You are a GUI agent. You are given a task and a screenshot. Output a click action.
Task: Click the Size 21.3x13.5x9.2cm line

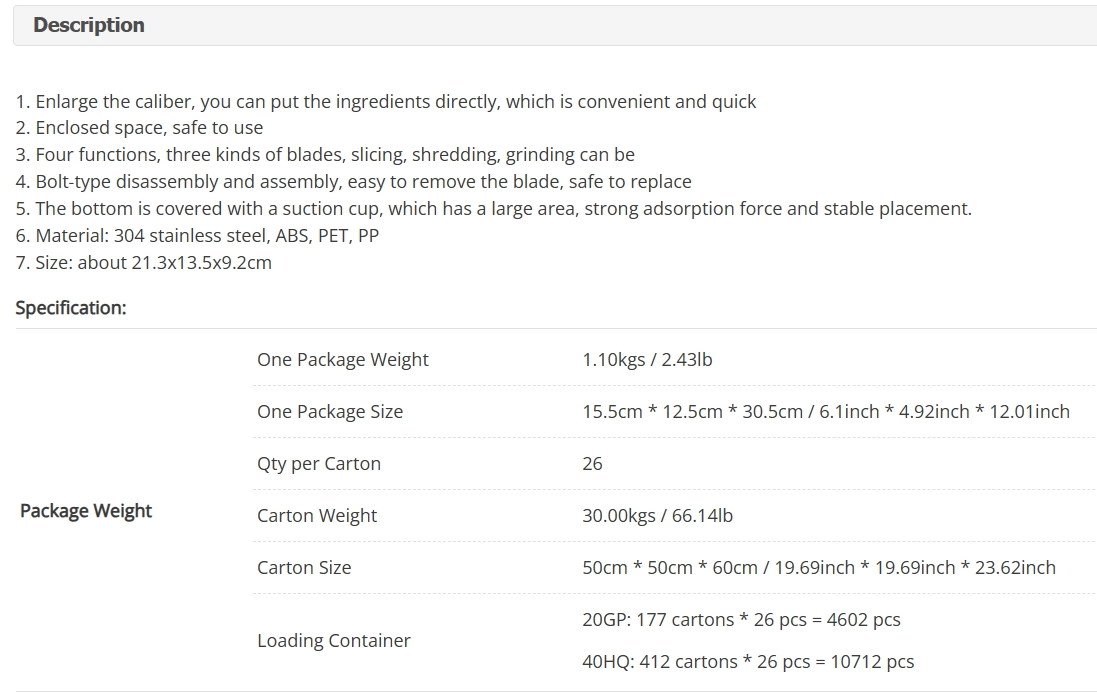click(143, 262)
